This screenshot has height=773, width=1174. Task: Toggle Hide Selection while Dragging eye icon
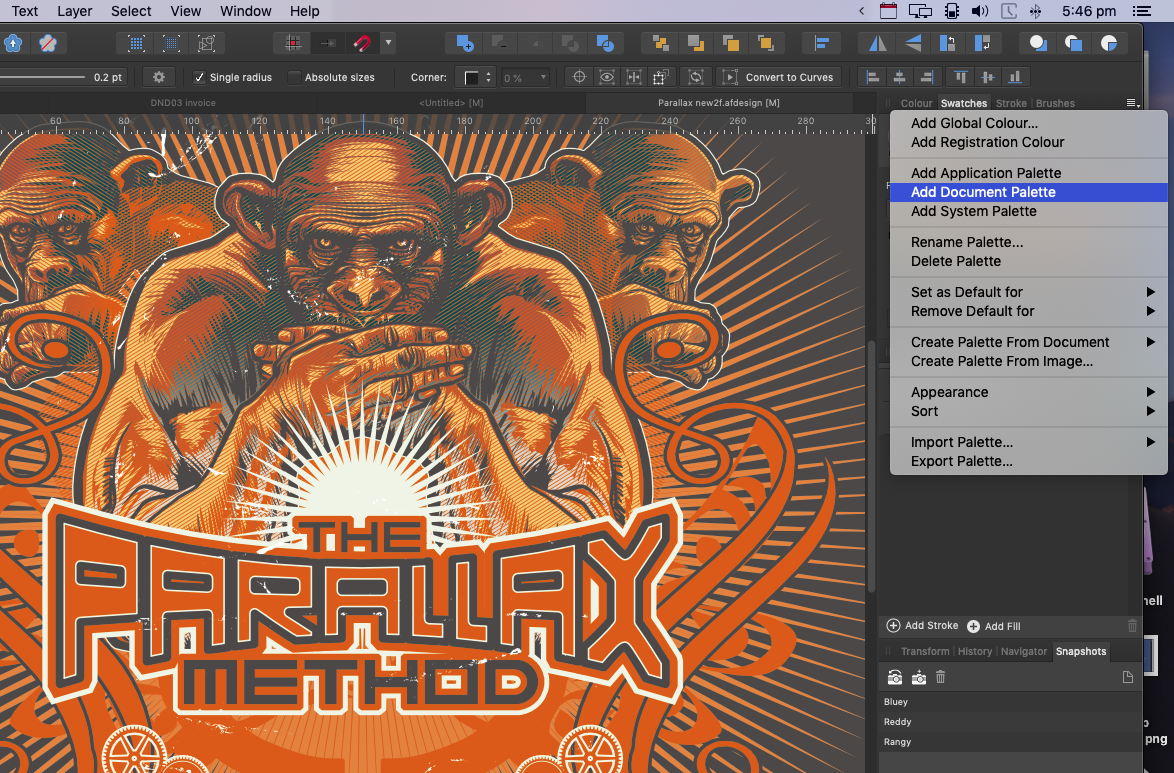[606, 77]
